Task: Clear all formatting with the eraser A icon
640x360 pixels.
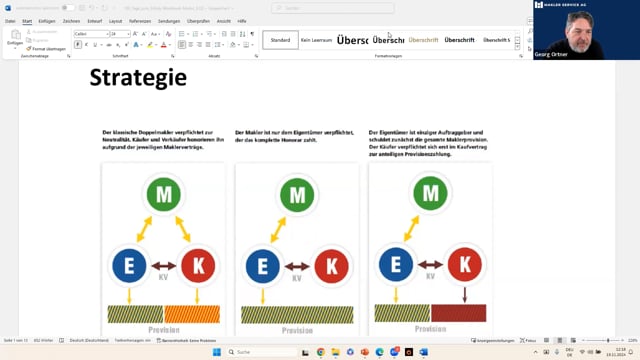Action: click(168, 34)
